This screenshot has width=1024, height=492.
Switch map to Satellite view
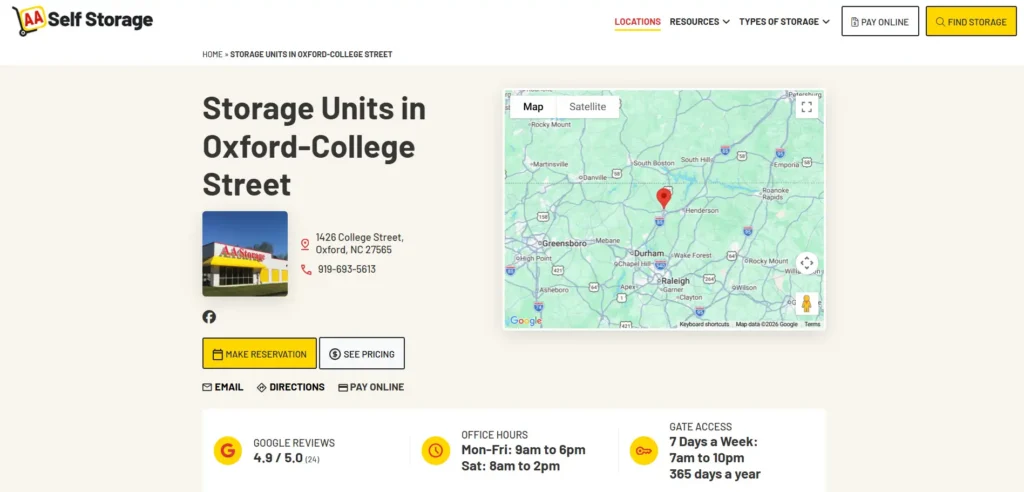tap(588, 107)
